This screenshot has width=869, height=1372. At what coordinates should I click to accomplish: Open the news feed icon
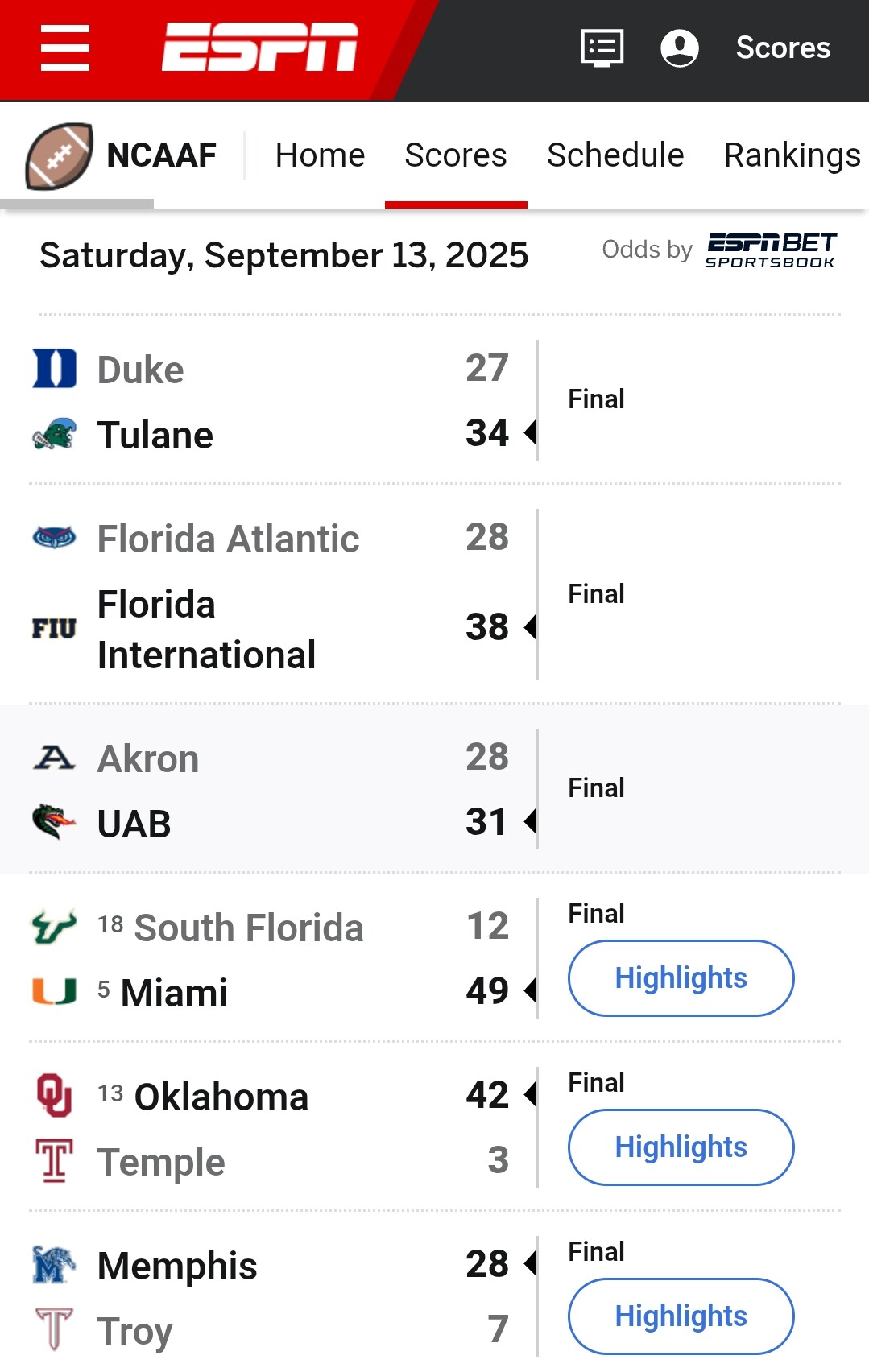point(602,48)
